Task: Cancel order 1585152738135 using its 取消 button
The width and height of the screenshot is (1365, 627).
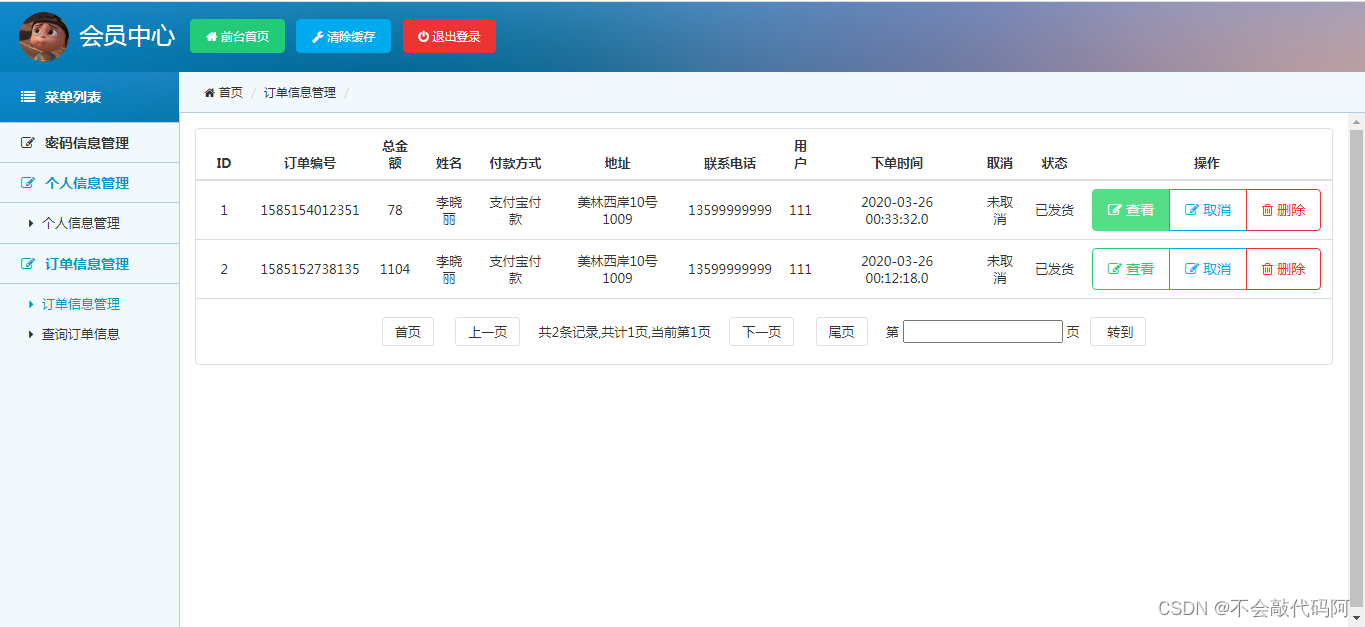Action: (x=1207, y=268)
